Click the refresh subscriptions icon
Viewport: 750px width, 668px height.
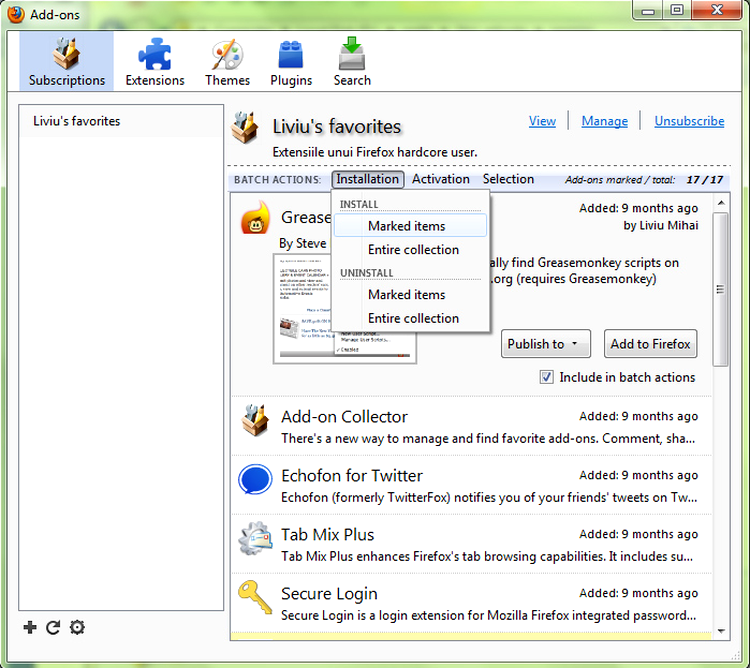tap(53, 627)
